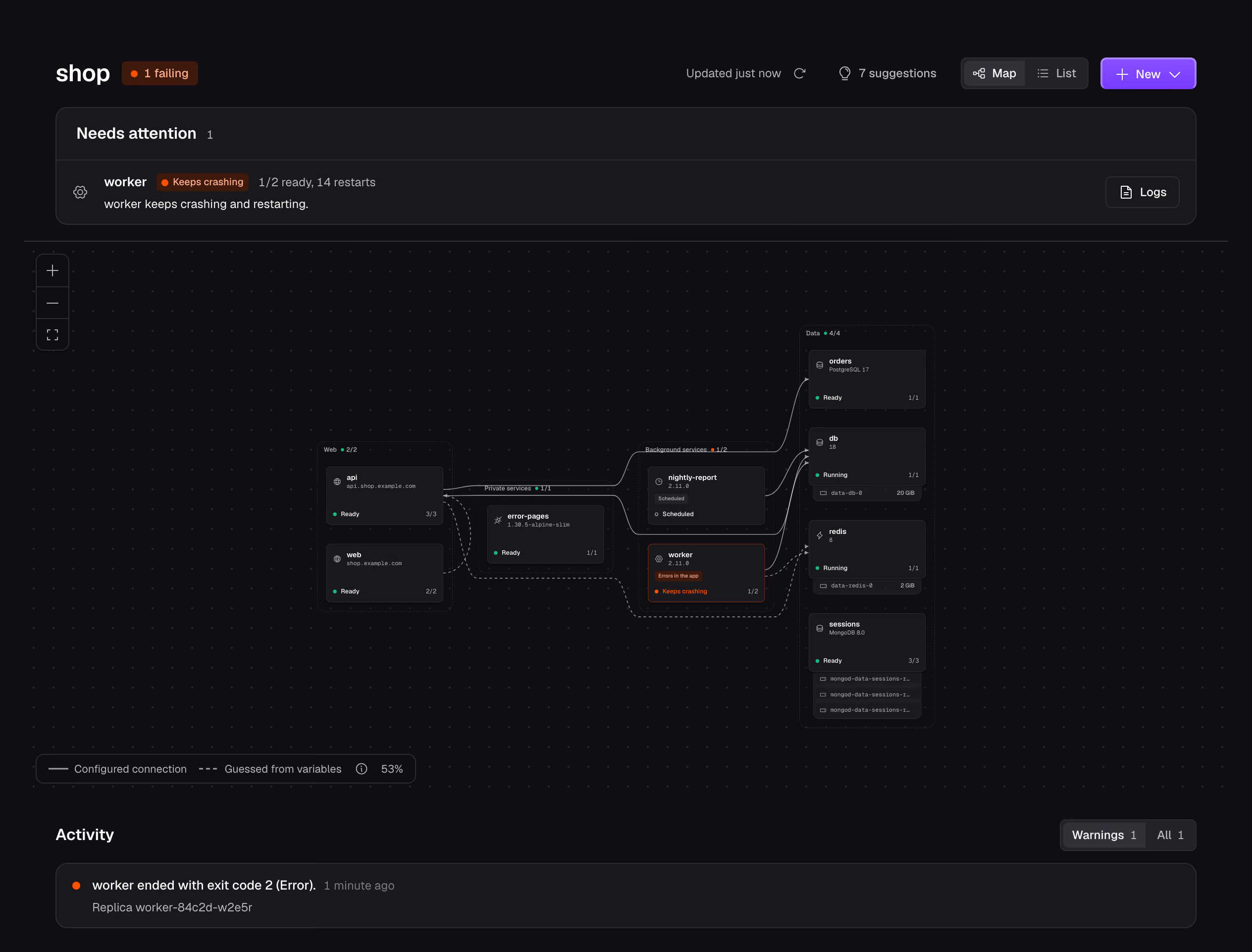Image resolution: width=1252 pixels, height=952 pixels.
Task: Click the data-redis-0 volume row
Action: click(867, 586)
